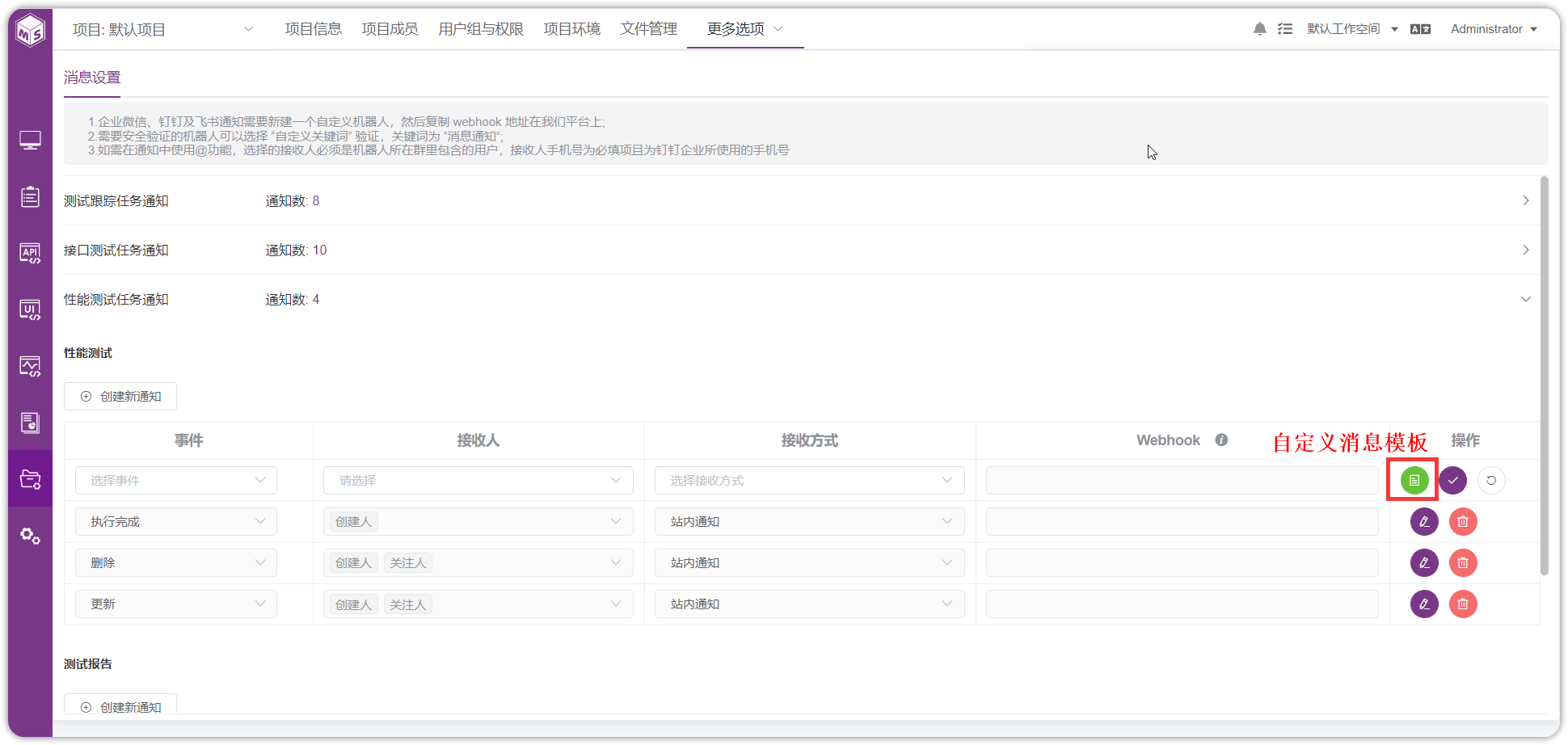Image resolution: width=1568 pixels, height=745 pixels.
Task: Click the Webhook input in new row
Action: tap(1182, 480)
